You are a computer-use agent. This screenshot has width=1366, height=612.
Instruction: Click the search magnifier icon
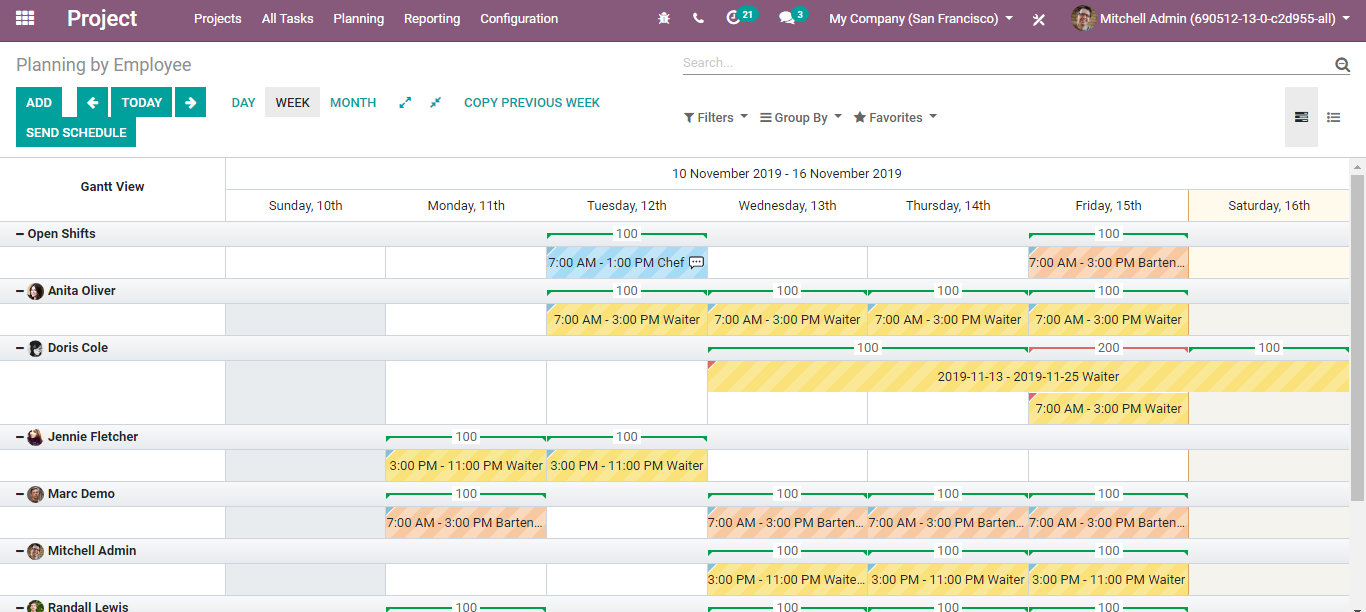coord(1342,65)
